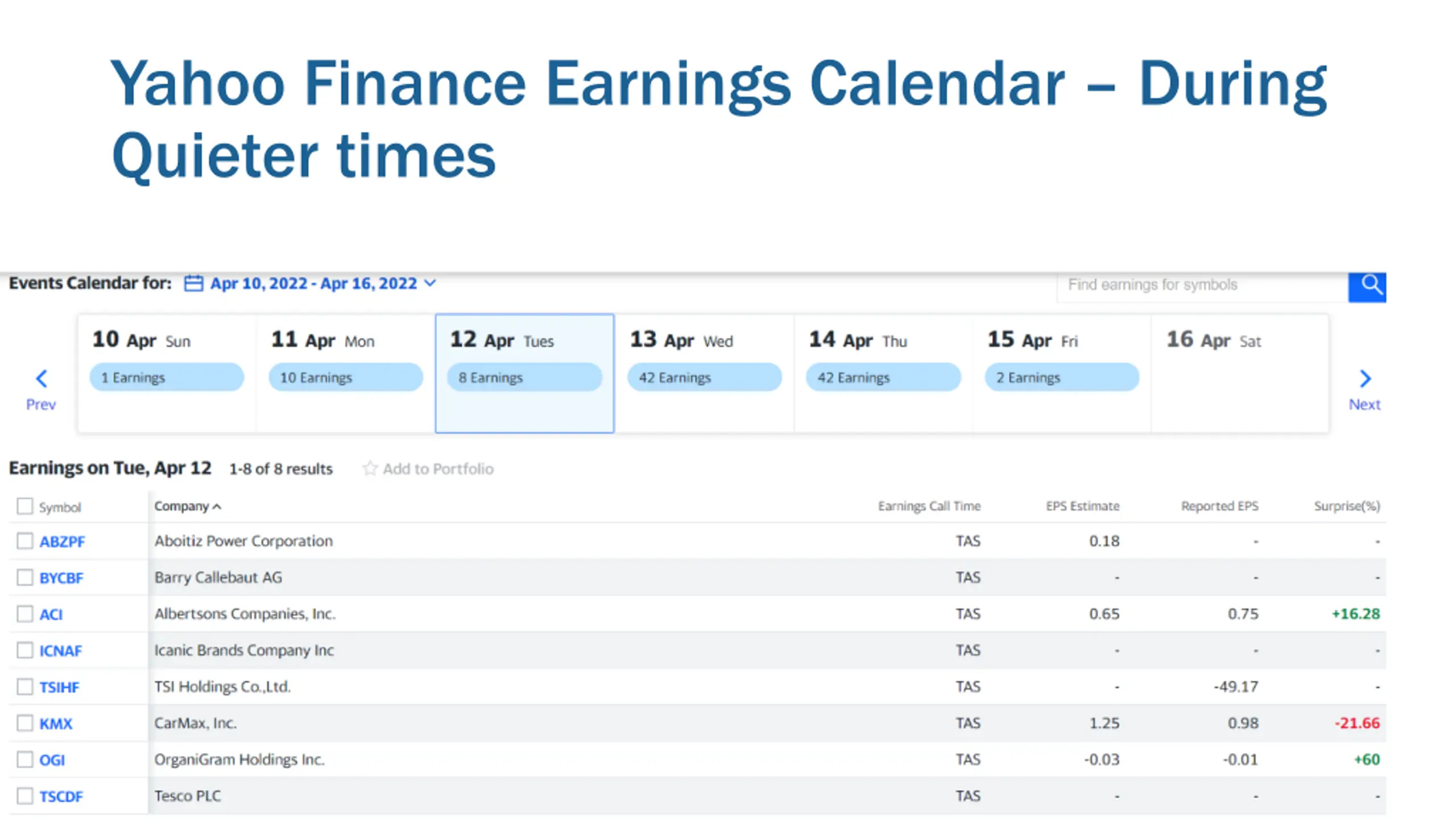Select the 10 Apr Sun day tab
The width and height of the screenshot is (1456, 819).
pyautogui.click(x=167, y=373)
